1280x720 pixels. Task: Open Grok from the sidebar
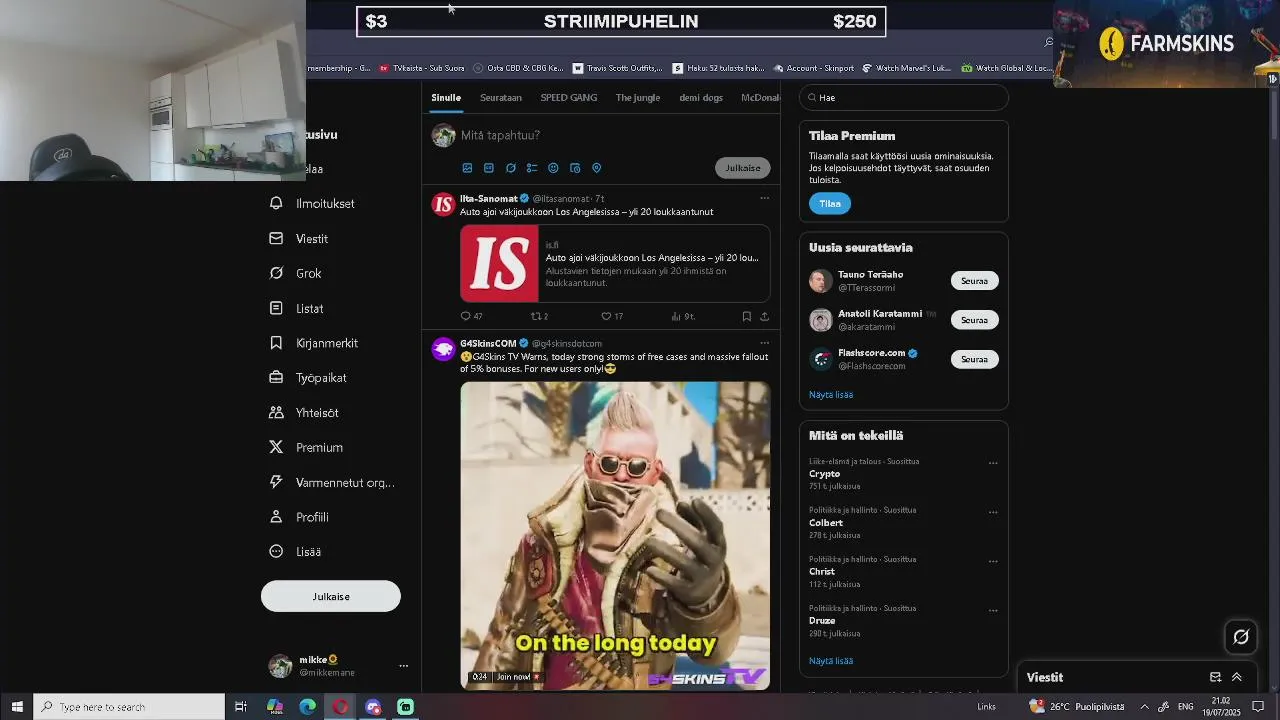[296, 274]
